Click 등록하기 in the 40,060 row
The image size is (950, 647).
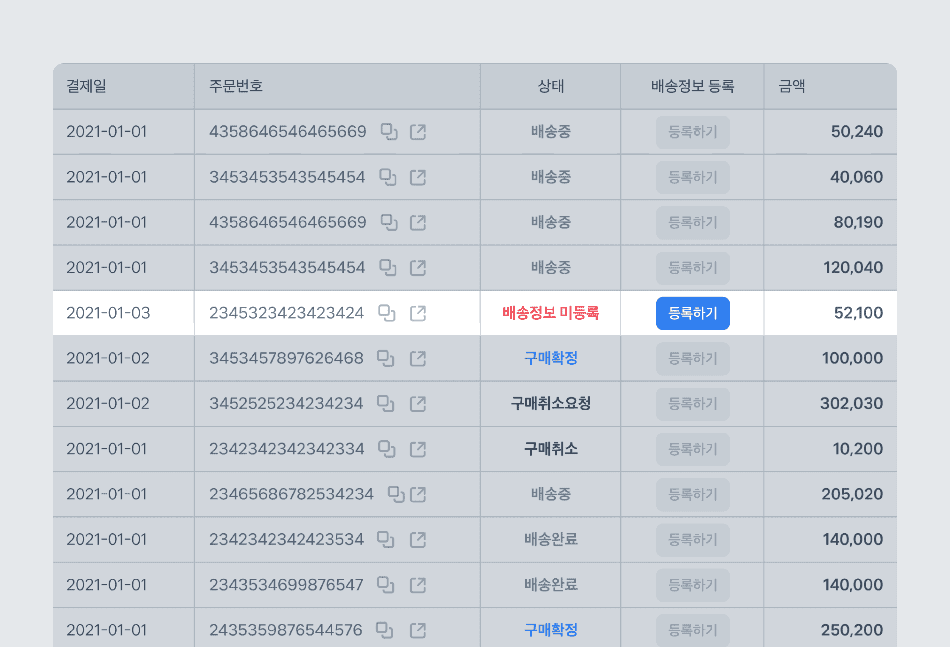[x=693, y=178]
